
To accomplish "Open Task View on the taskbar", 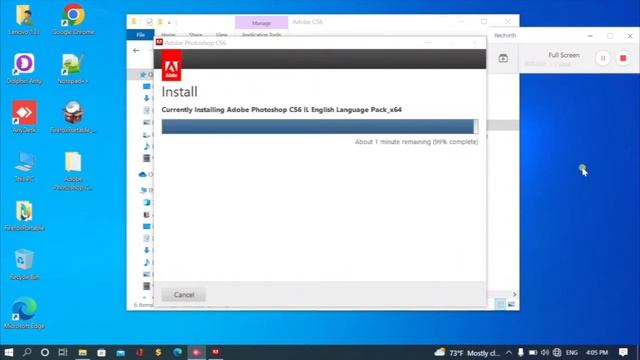I will pos(63,352).
